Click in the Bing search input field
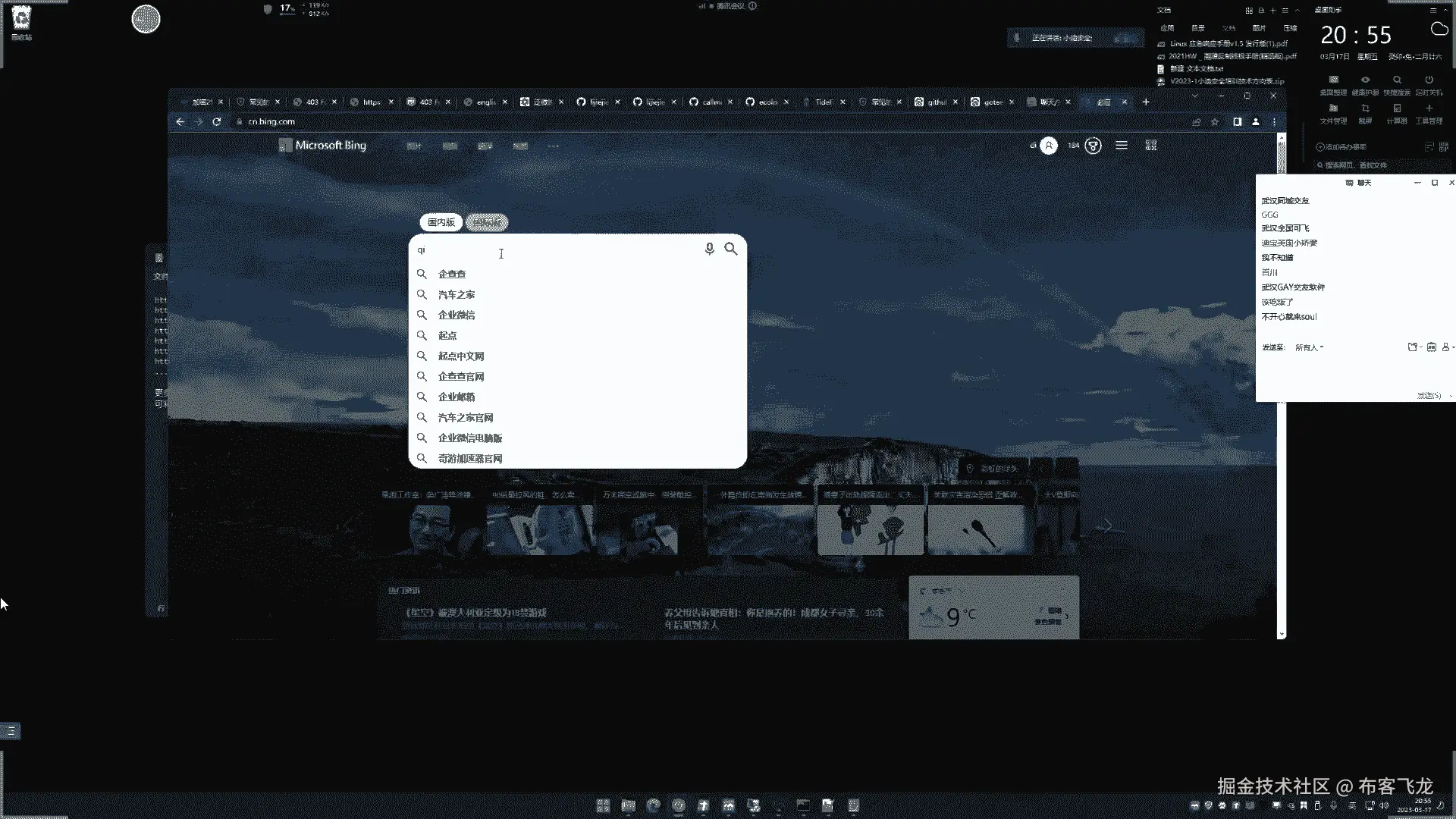 click(561, 249)
